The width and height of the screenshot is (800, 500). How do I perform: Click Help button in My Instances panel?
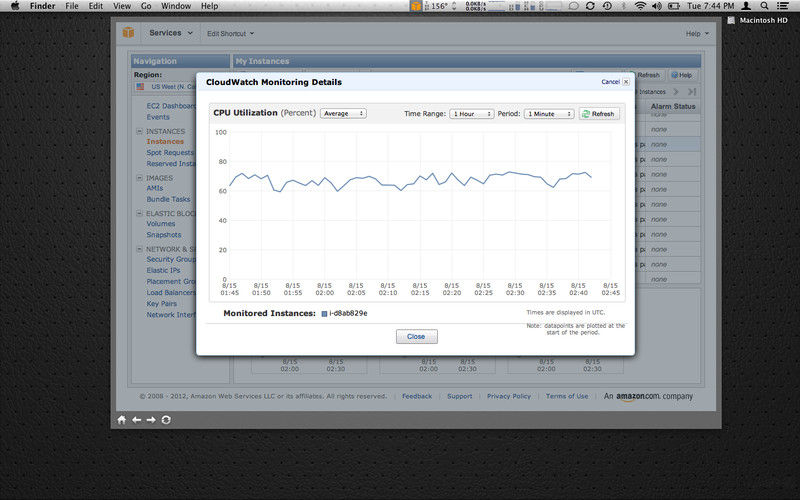point(682,75)
